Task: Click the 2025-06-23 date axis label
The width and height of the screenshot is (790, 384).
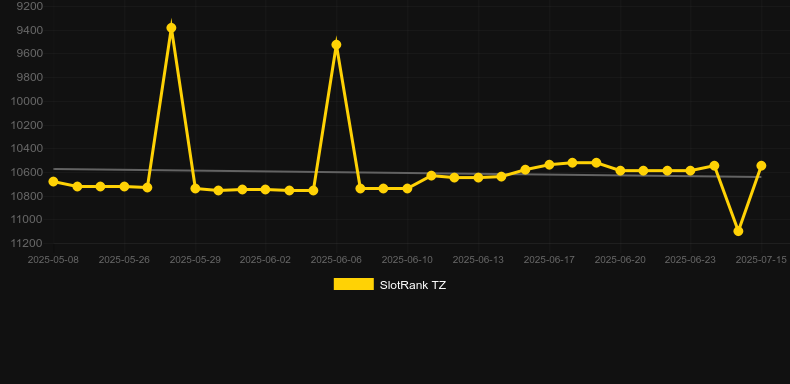Action: (690, 260)
